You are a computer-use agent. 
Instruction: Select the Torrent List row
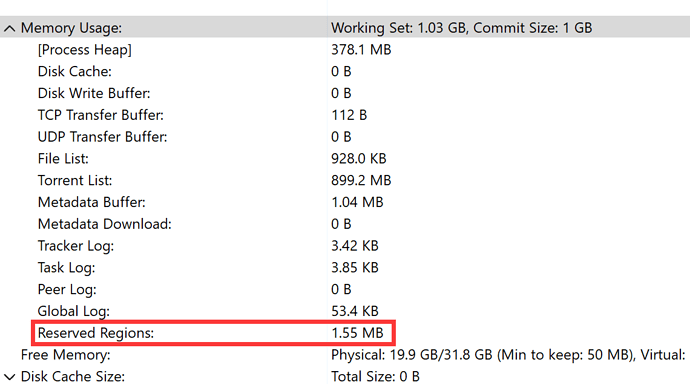(x=345, y=180)
